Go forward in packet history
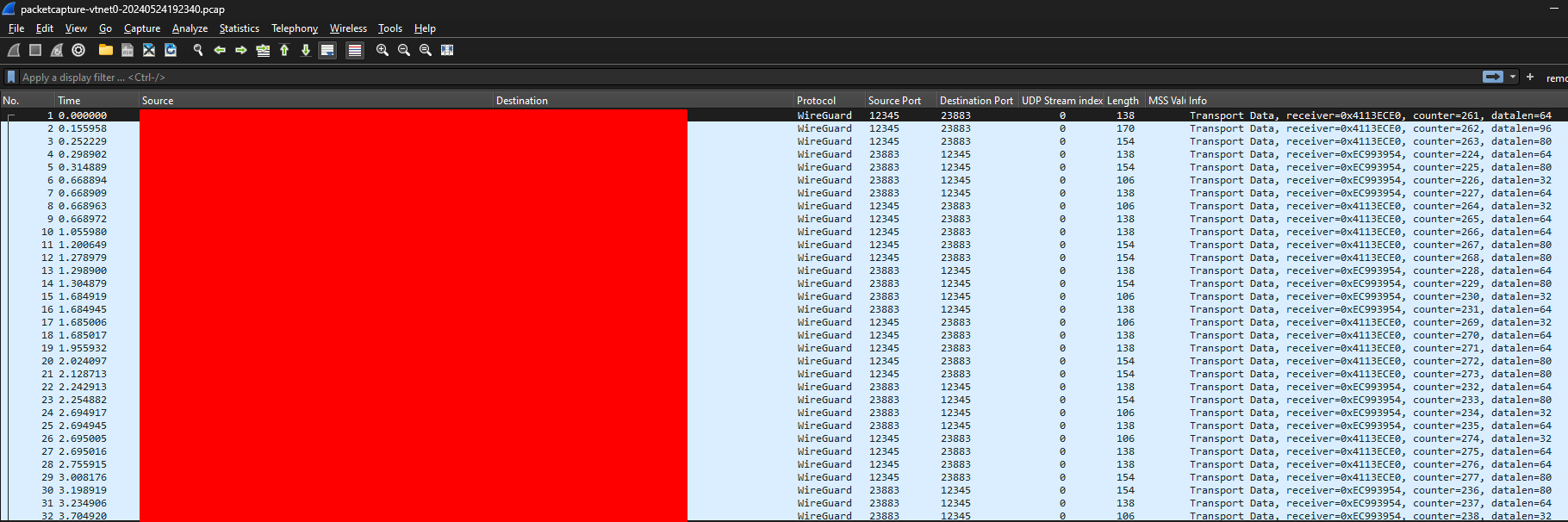 pos(241,51)
